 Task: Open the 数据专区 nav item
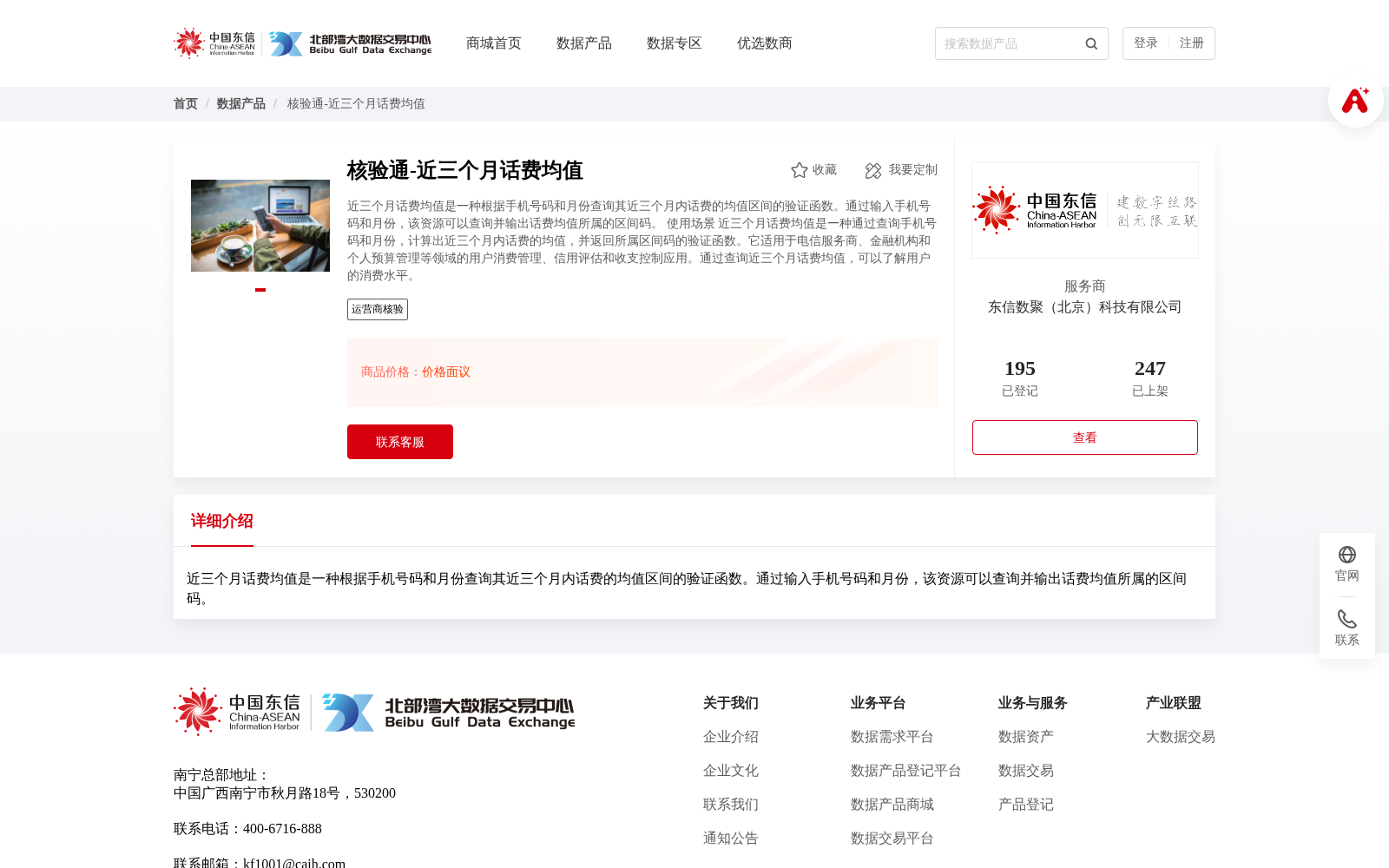pos(675,43)
